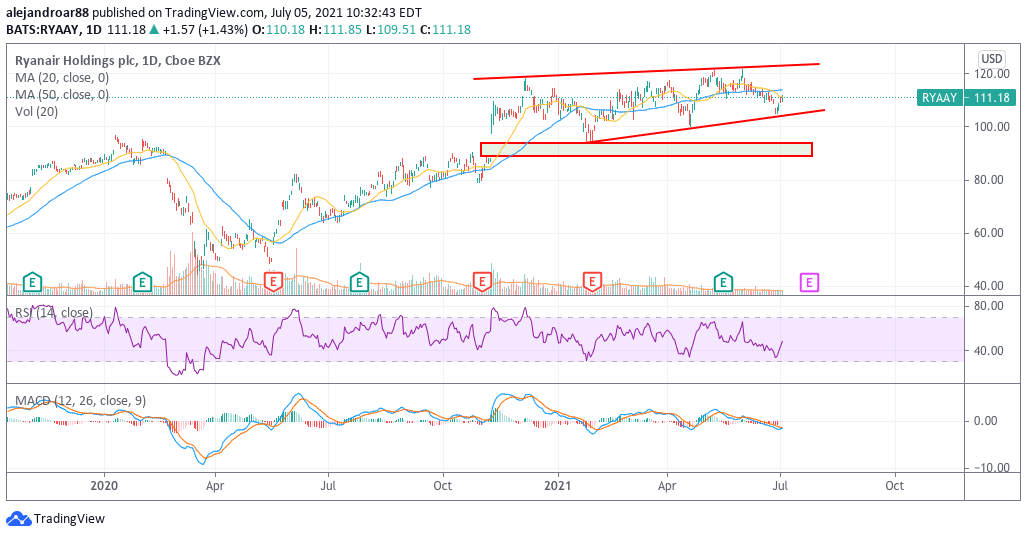Select the +1.57 (+1.43%) change text
Viewport: 1027px width, 537px height.
pyautogui.click(x=205, y=29)
